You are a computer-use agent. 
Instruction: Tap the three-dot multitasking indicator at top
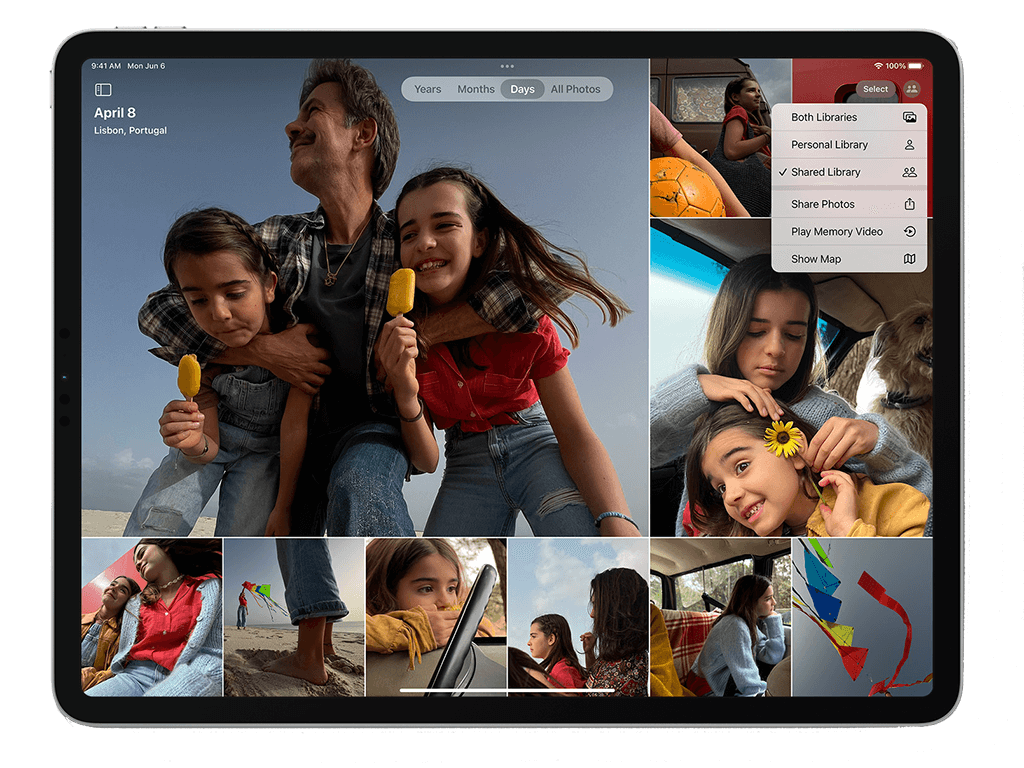507,65
